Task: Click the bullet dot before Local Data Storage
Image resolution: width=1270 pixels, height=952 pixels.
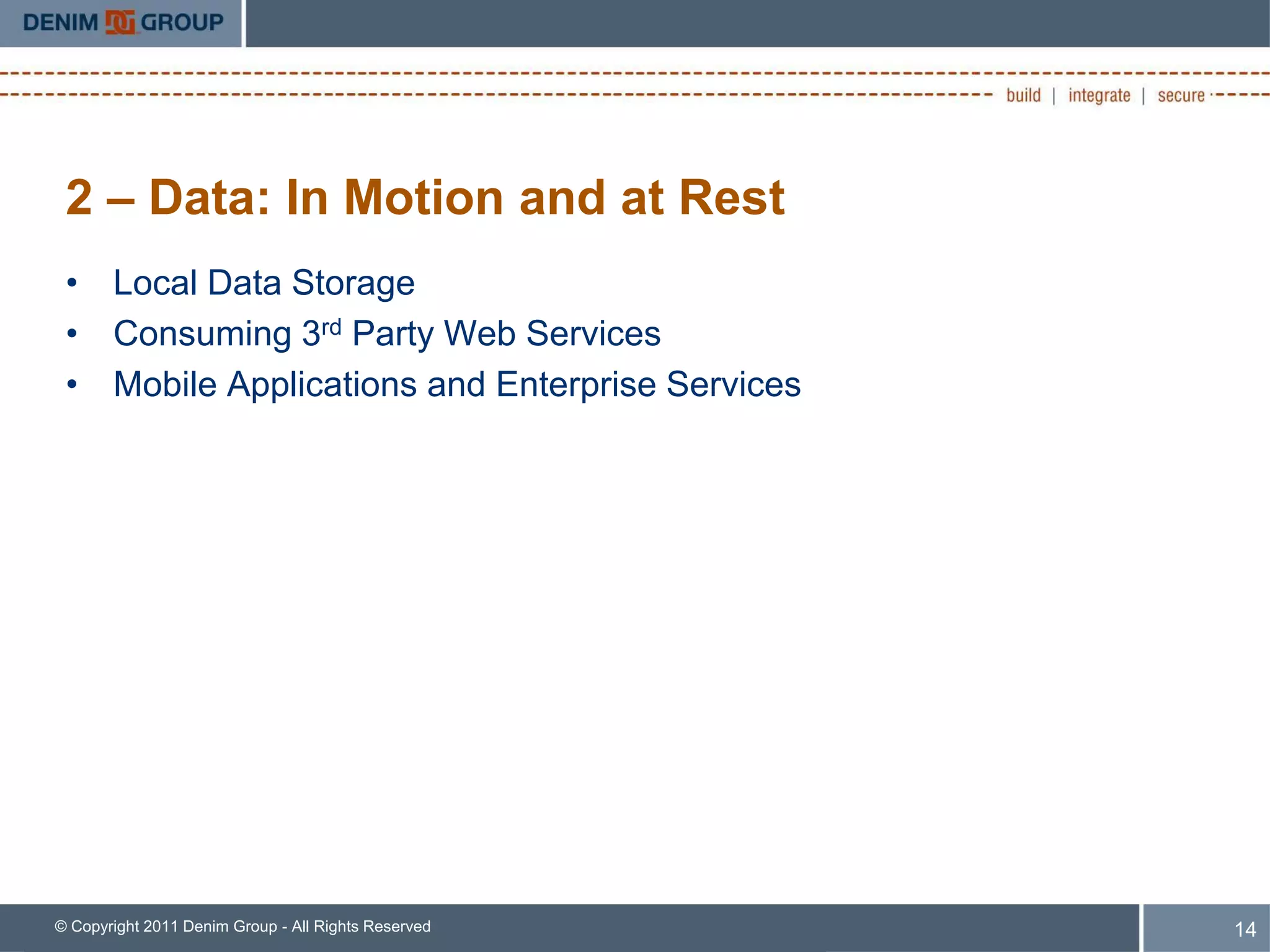Action: (x=72, y=283)
